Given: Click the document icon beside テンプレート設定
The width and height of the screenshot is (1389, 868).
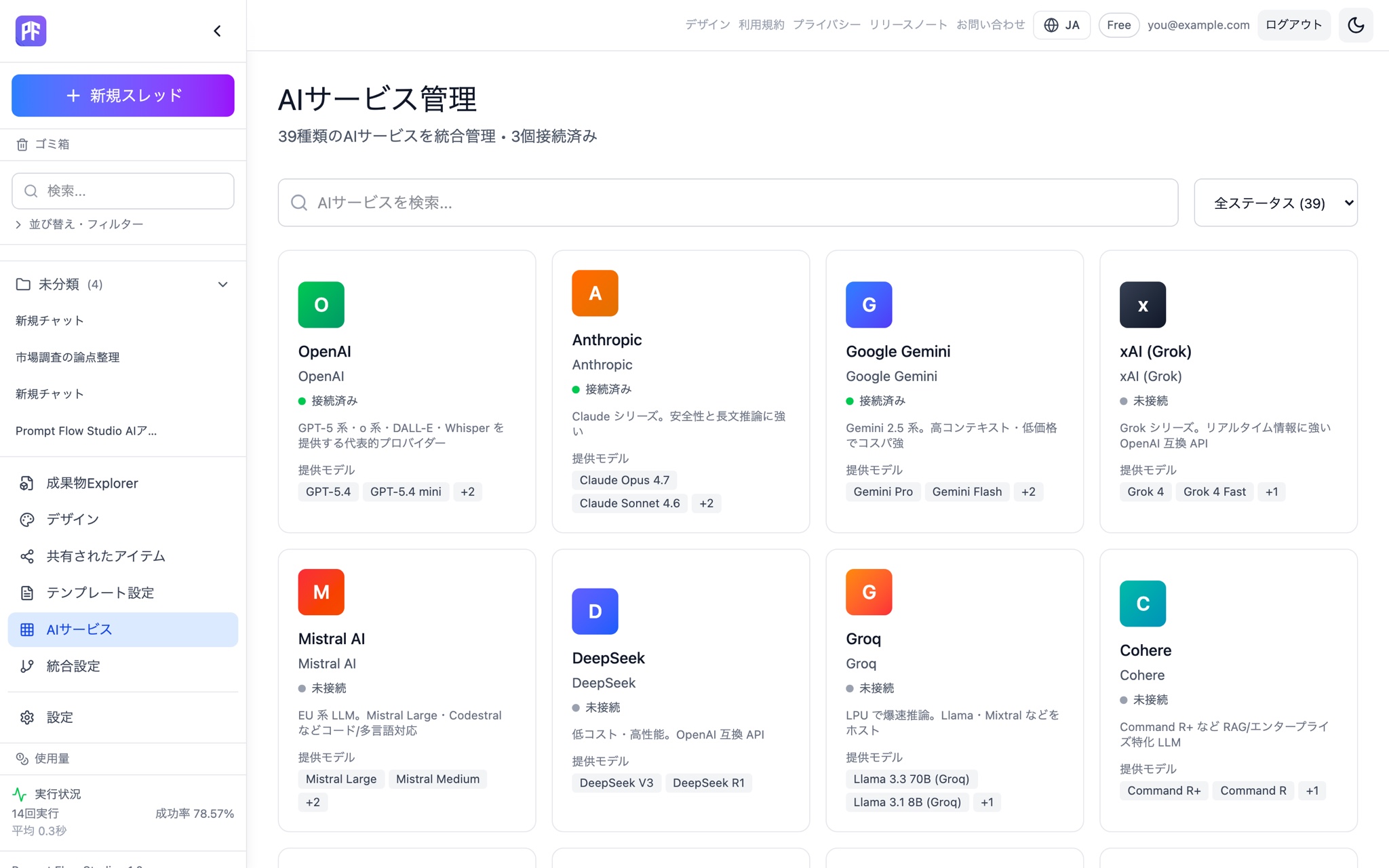Looking at the screenshot, I should pyautogui.click(x=27, y=593).
